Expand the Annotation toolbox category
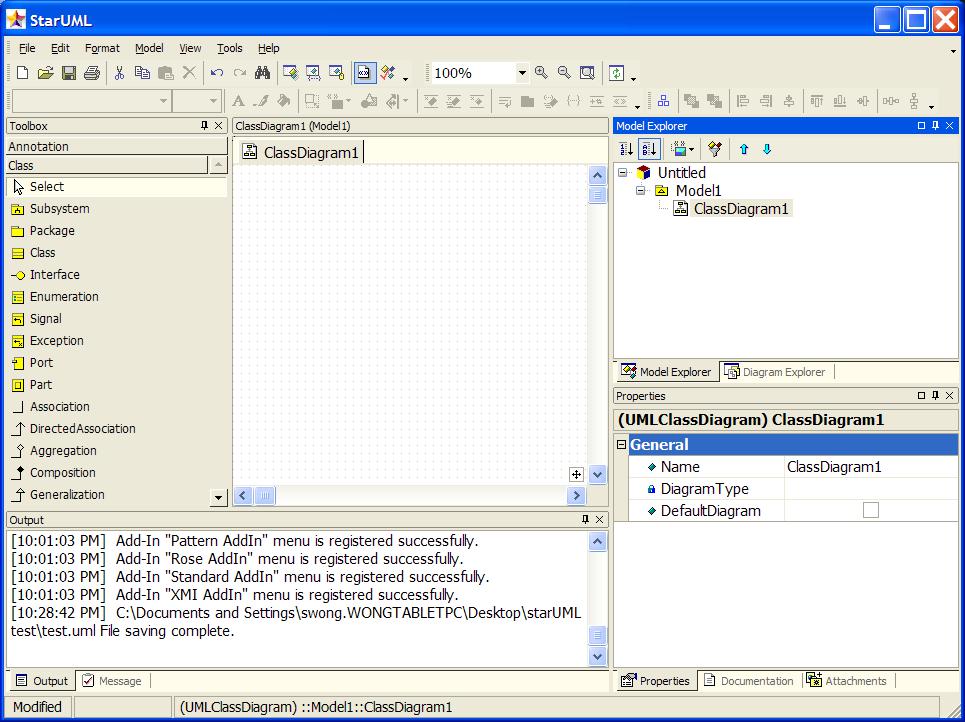The height and width of the screenshot is (722, 965). pyautogui.click(x=116, y=146)
